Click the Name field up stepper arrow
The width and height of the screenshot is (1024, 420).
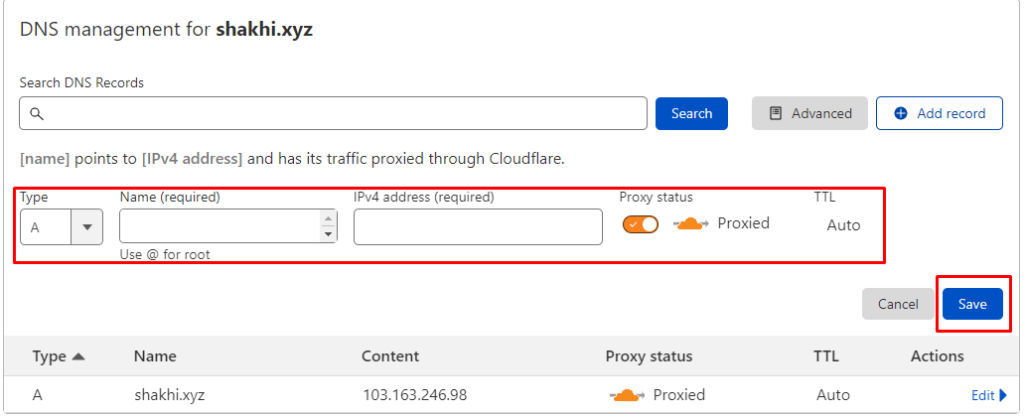click(328, 219)
